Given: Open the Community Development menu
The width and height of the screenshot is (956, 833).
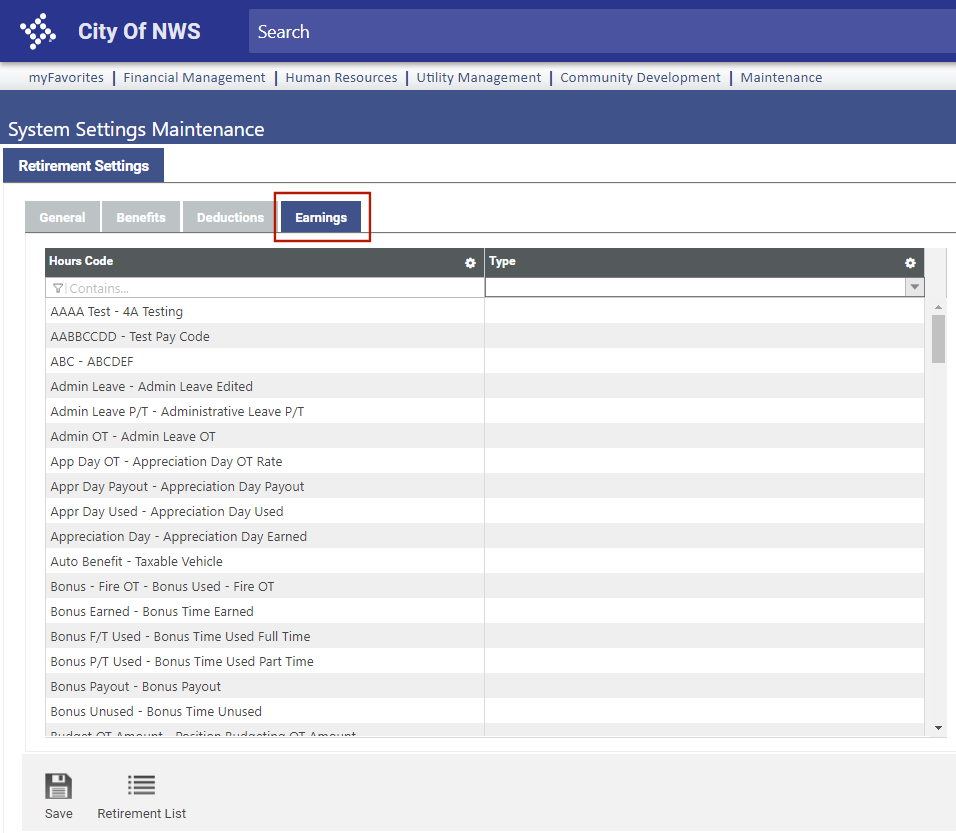Looking at the screenshot, I should [640, 77].
